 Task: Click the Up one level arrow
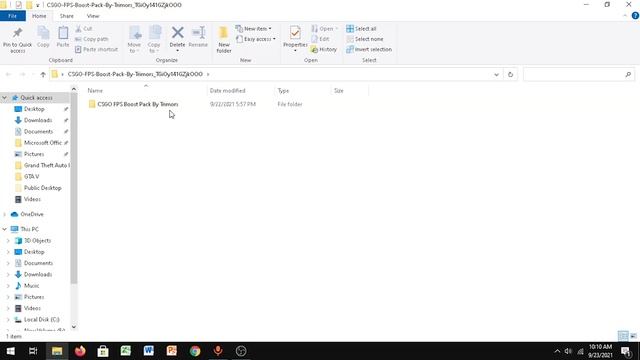coord(43,74)
